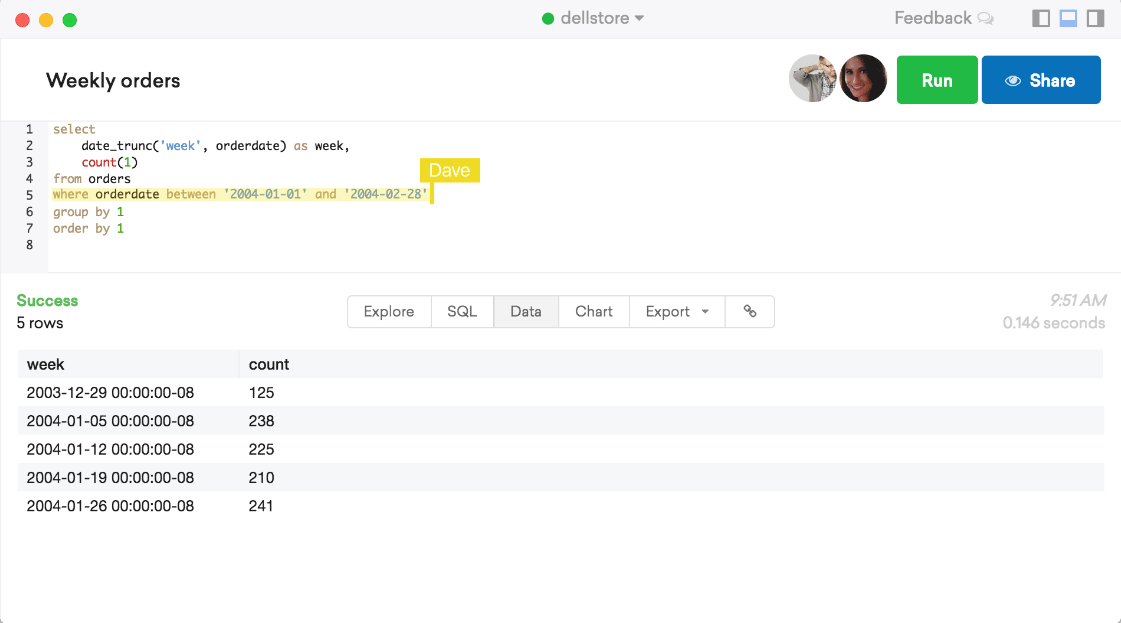Image resolution: width=1121 pixels, height=623 pixels.
Task: Copy the query link using the chain icon
Action: pos(750,311)
